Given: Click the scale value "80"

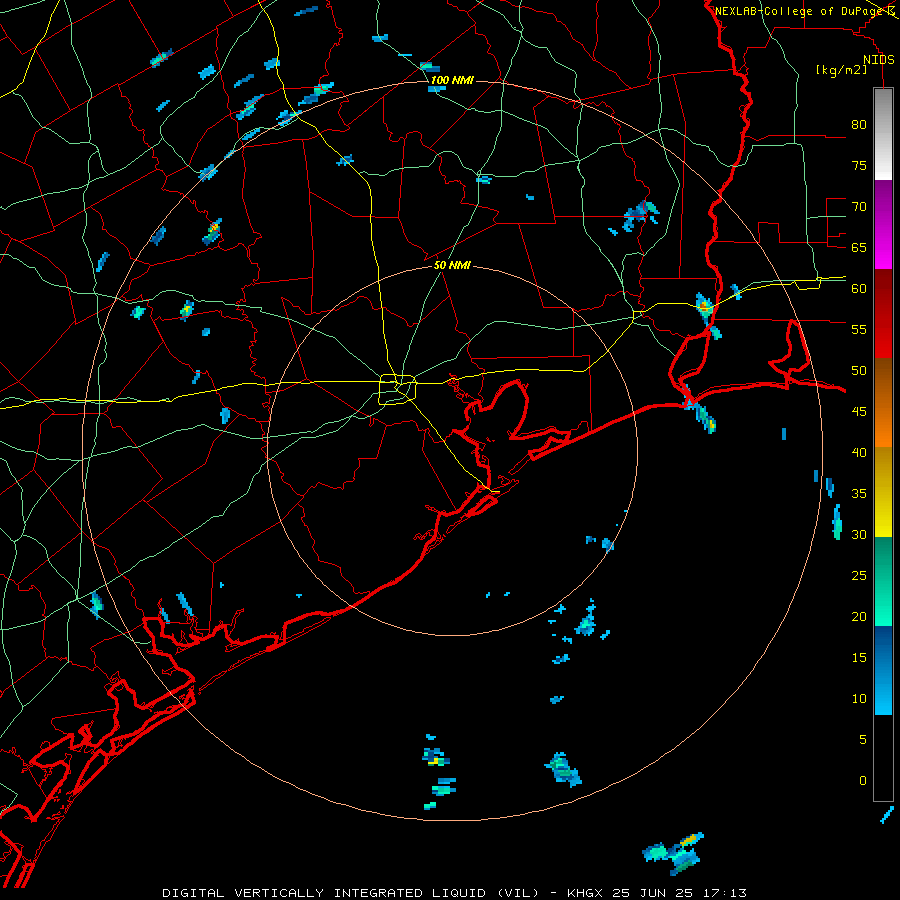Looking at the screenshot, I should pyautogui.click(x=859, y=125).
